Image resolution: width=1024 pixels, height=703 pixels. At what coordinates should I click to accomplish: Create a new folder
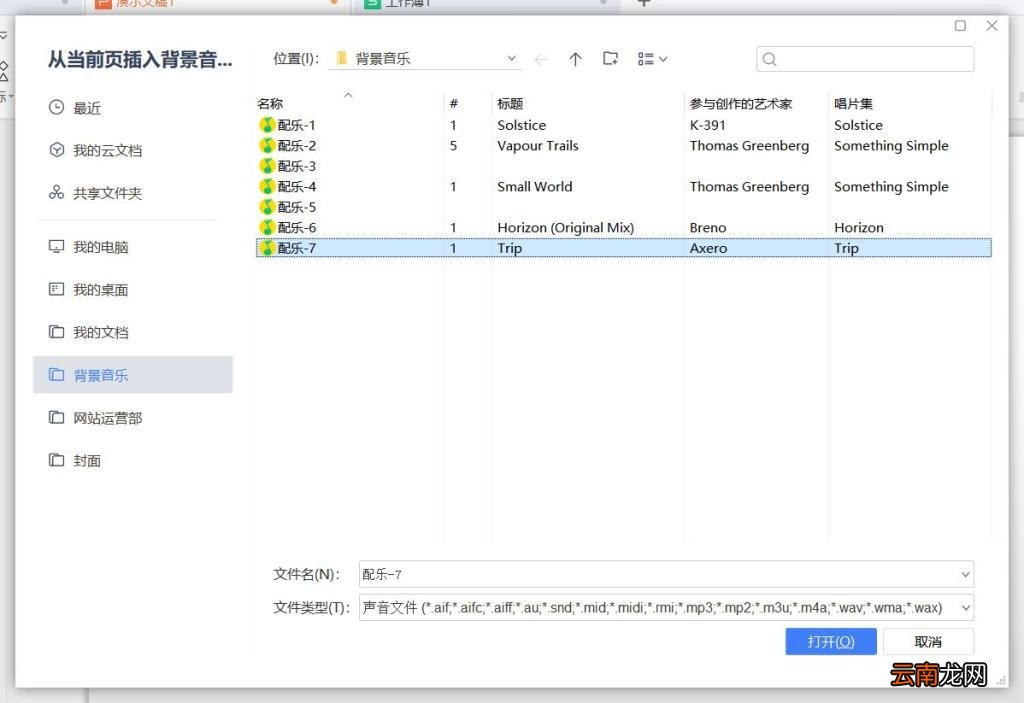(611, 59)
